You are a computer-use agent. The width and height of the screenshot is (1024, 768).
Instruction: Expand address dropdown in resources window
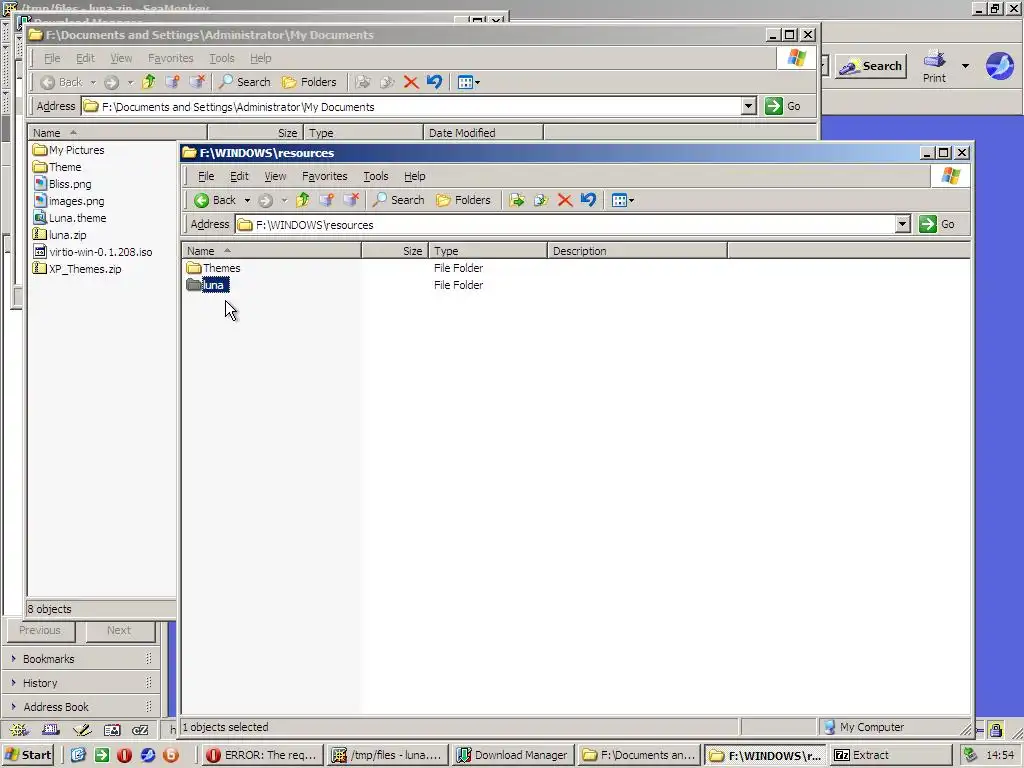(903, 225)
